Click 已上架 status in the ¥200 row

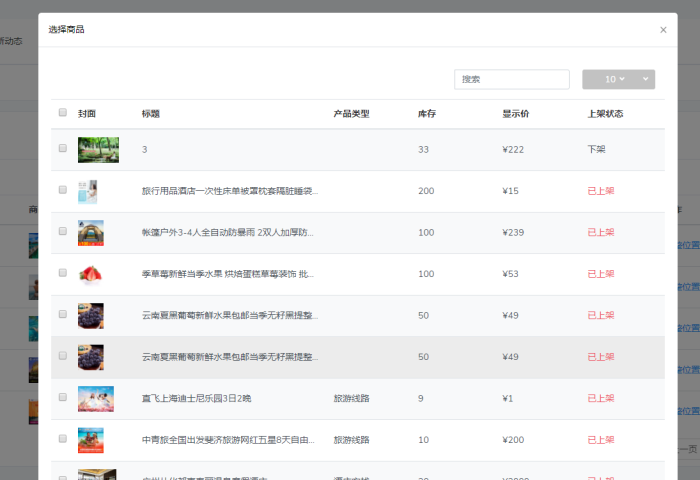(x=601, y=440)
